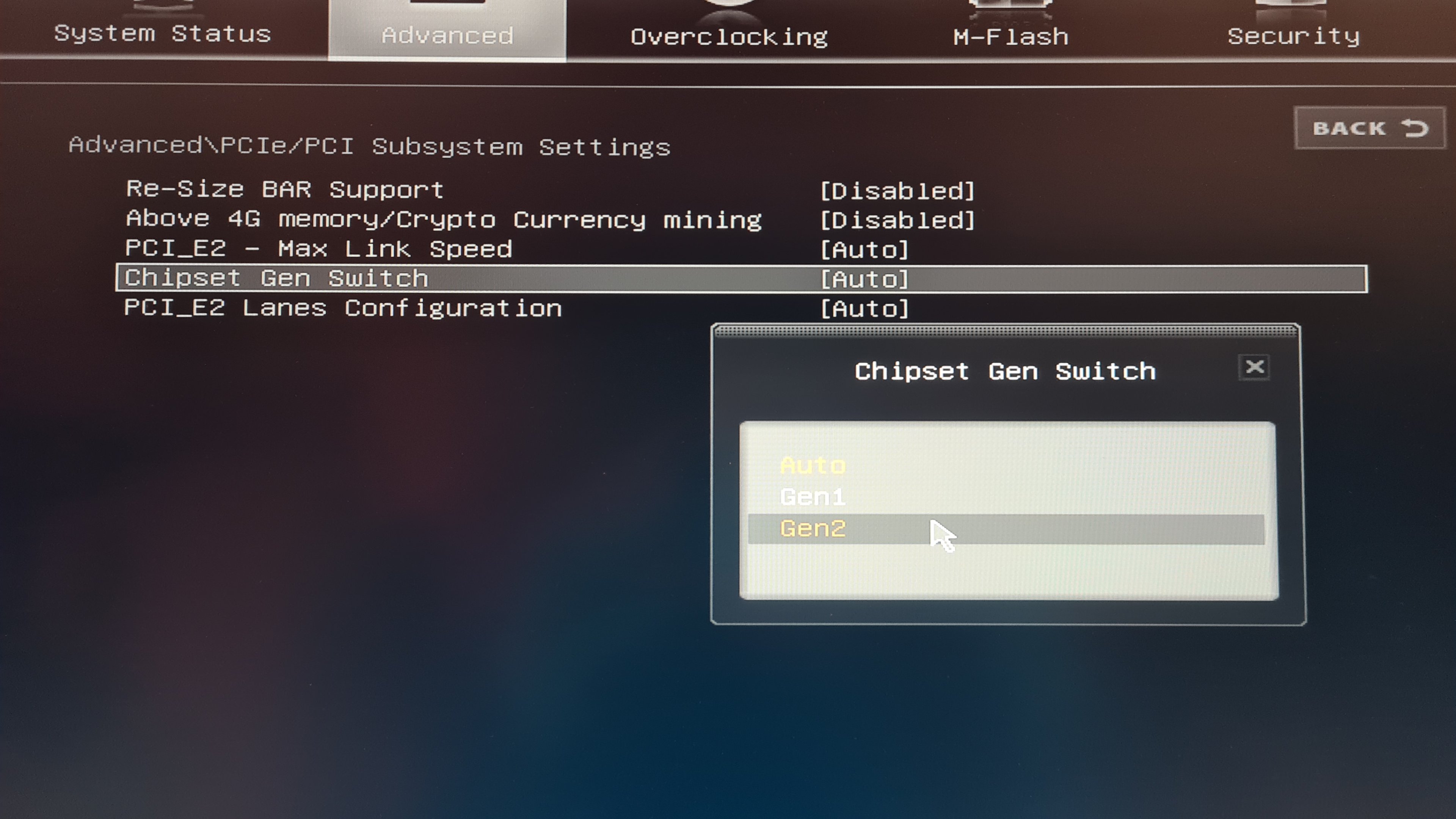Image resolution: width=1456 pixels, height=819 pixels.
Task: Switch to the System Status tab
Action: click(163, 34)
